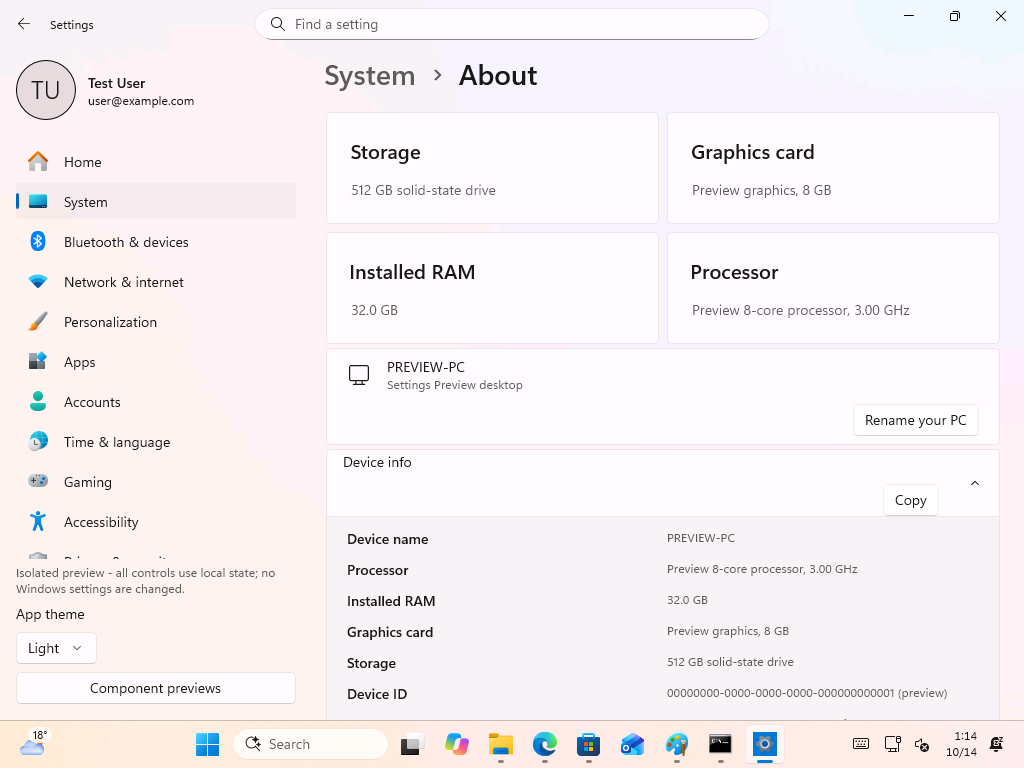The width and height of the screenshot is (1024, 768).
Task: Click the Home house icon
Action: [38, 161]
